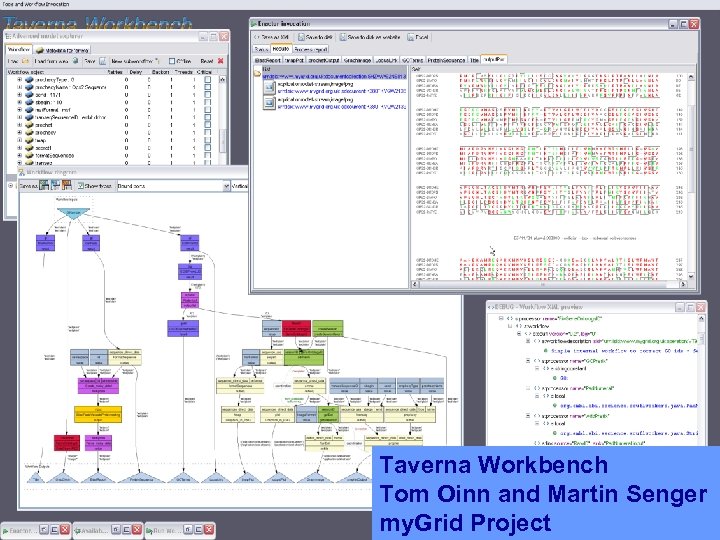Select the prophecy processor icon
720x540 pixels.
pyautogui.click(x=29, y=133)
